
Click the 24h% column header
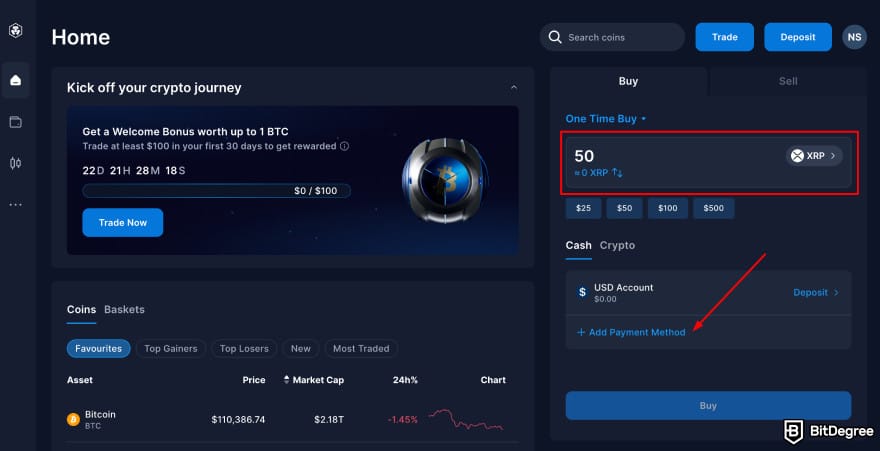(x=405, y=380)
